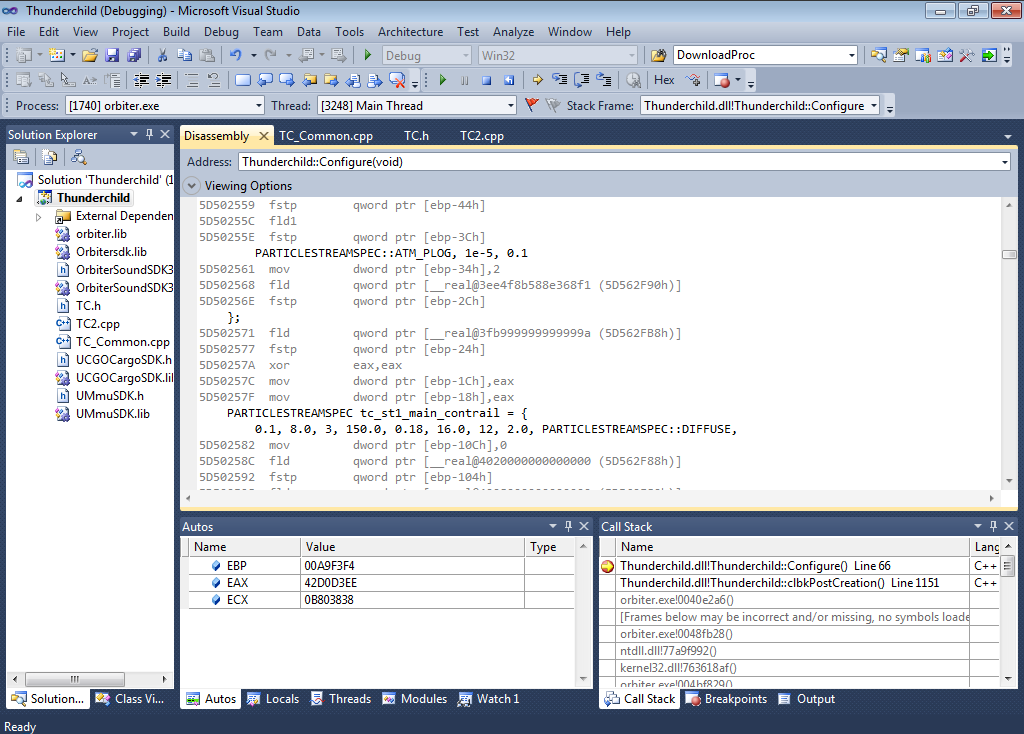Stop debugging with the blue square icon
Image resolution: width=1024 pixels, height=734 pixels.
487,80
